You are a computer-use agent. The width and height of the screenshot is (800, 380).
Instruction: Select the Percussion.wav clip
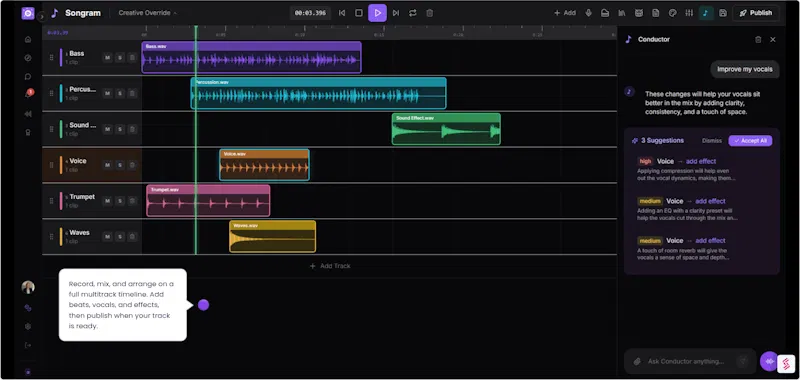pyautogui.click(x=318, y=93)
